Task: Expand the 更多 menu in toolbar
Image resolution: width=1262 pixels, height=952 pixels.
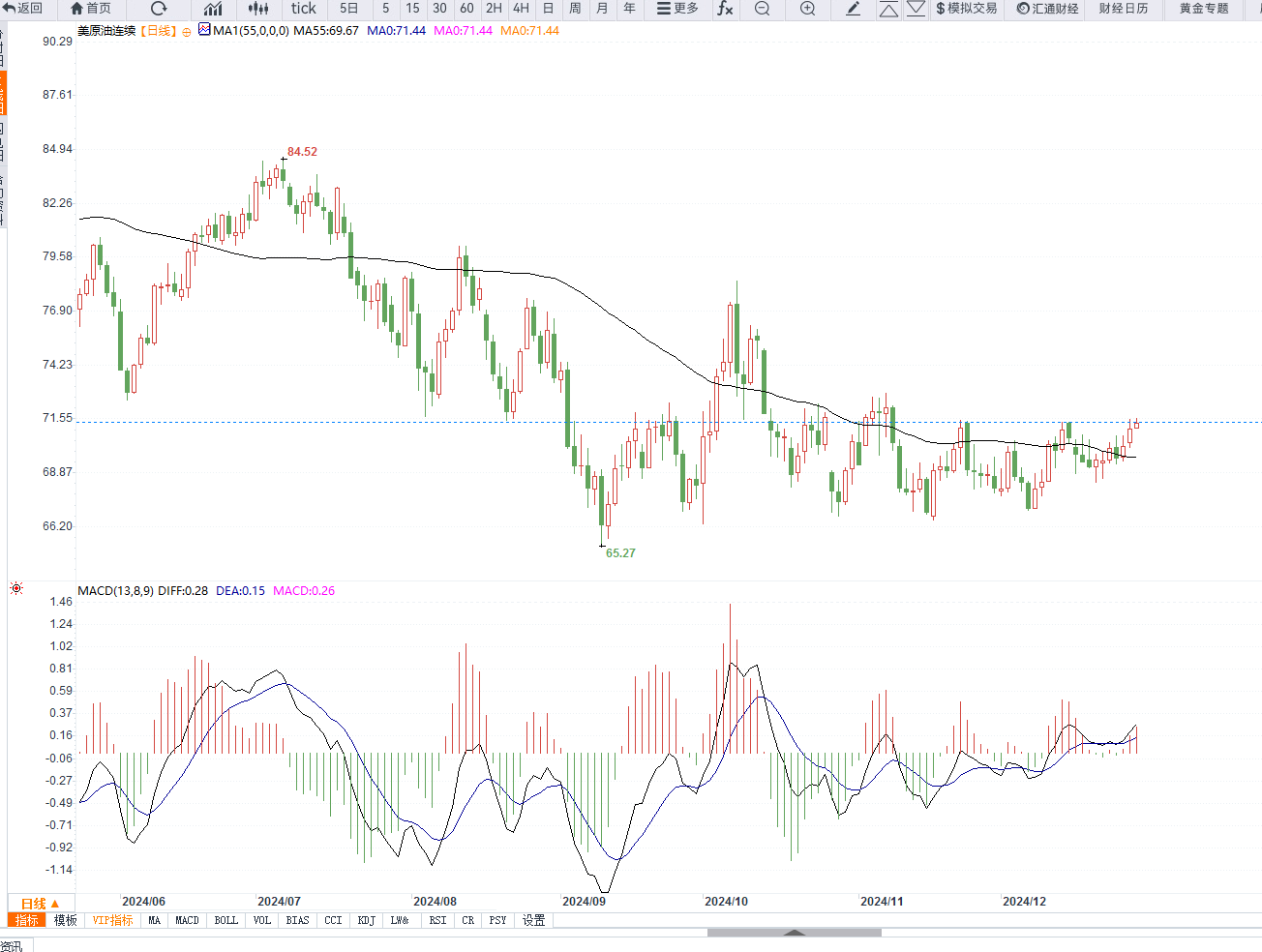Action: point(677,9)
